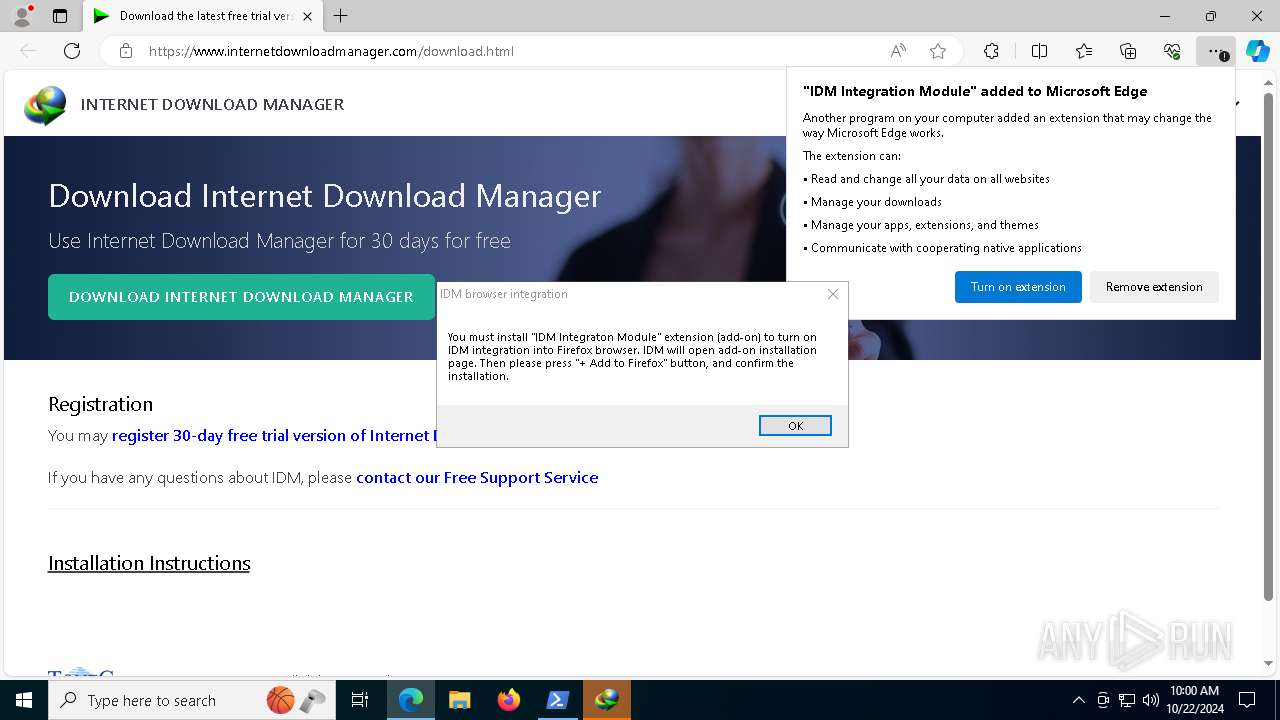Open the tab actions menu icon
The image size is (1280, 720).
(x=60, y=16)
